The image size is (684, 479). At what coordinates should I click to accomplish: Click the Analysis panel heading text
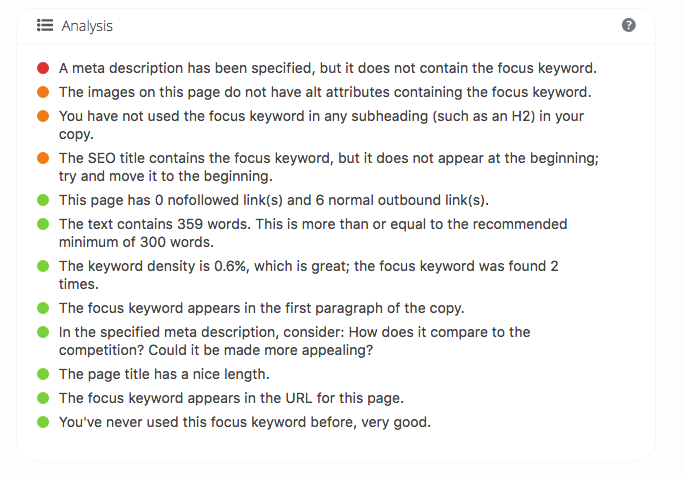click(x=87, y=26)
